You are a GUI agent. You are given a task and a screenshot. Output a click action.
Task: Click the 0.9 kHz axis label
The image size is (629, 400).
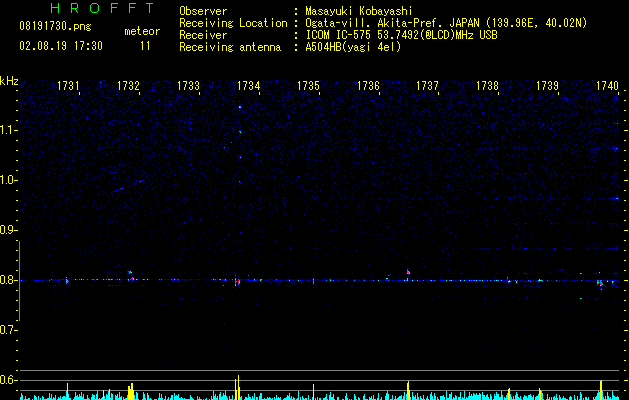tap(8, 230)
